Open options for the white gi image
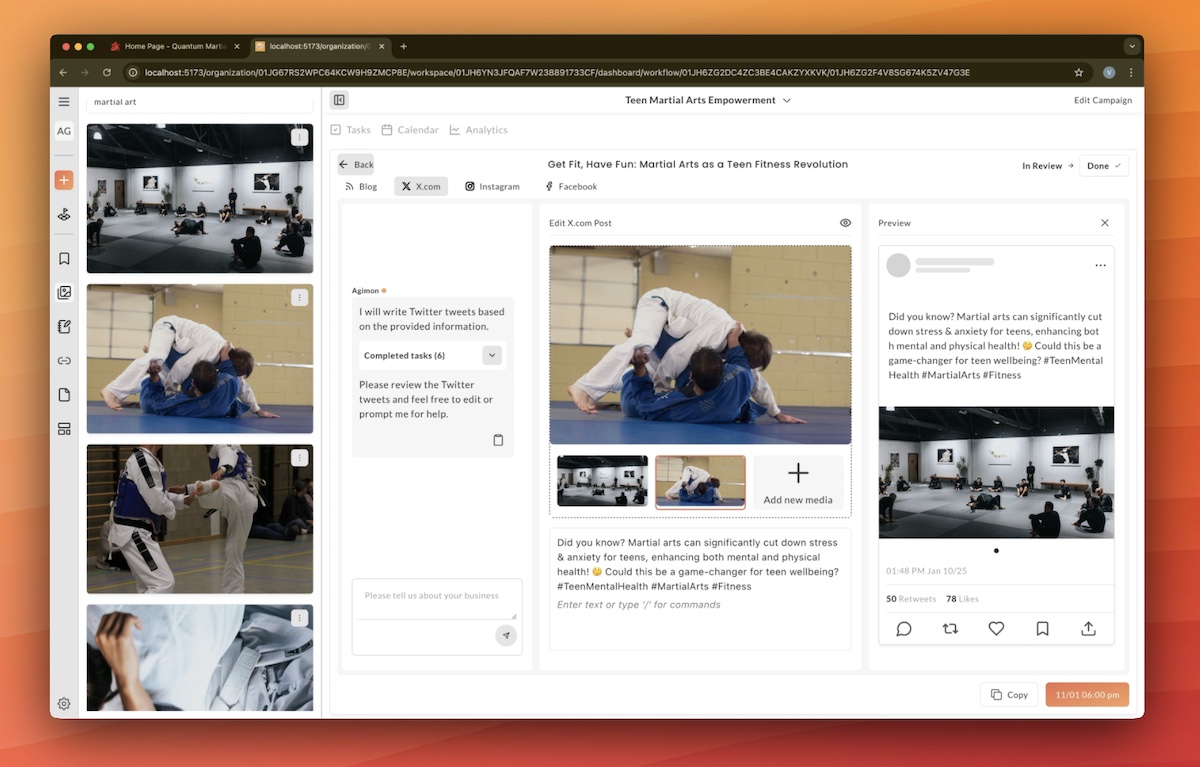Viewport: 1200px width, 767px height. click(299, 618)
